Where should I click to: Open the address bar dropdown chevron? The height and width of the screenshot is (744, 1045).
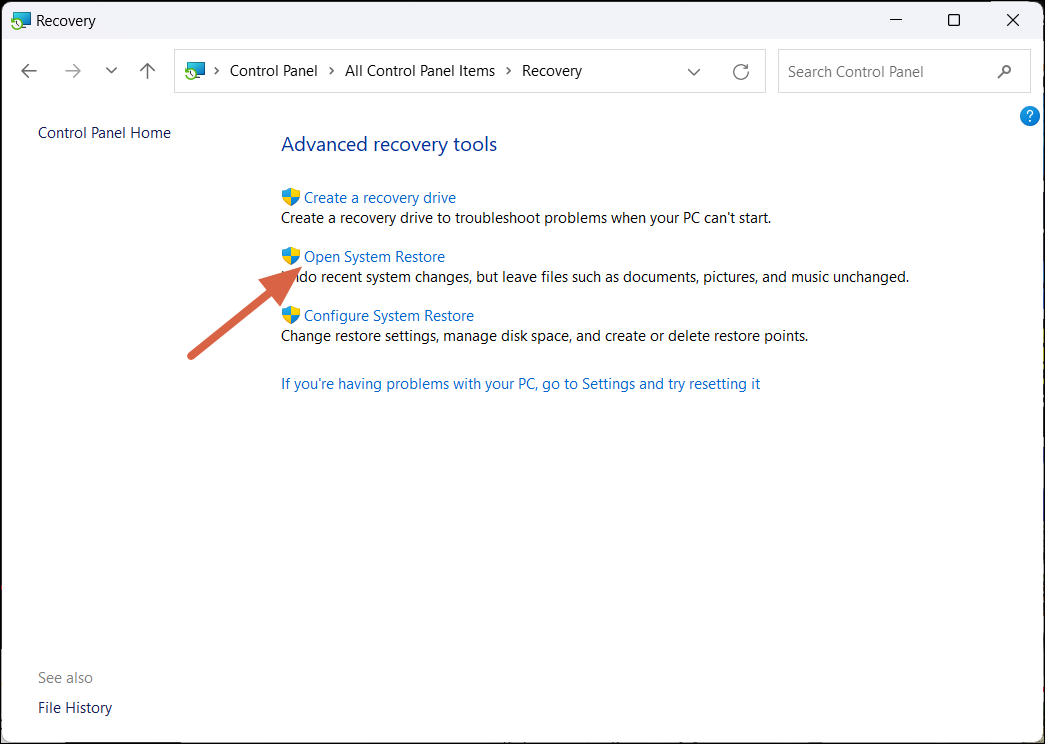pyautogui.click(x=694, y=71)
